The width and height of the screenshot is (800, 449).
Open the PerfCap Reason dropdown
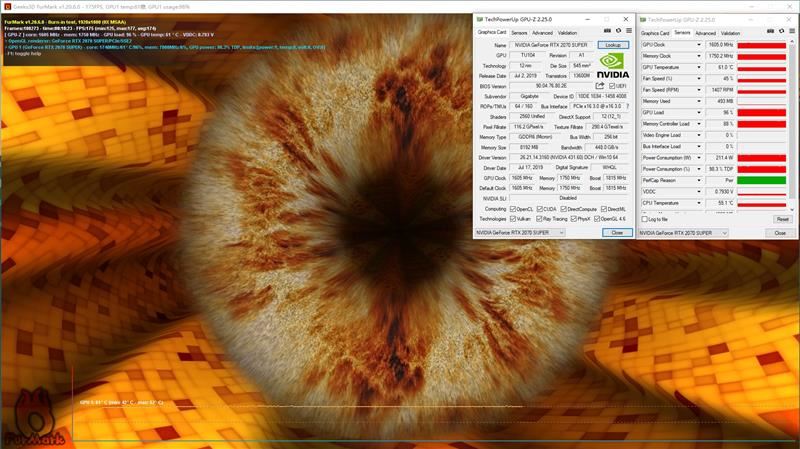point(699,180)
